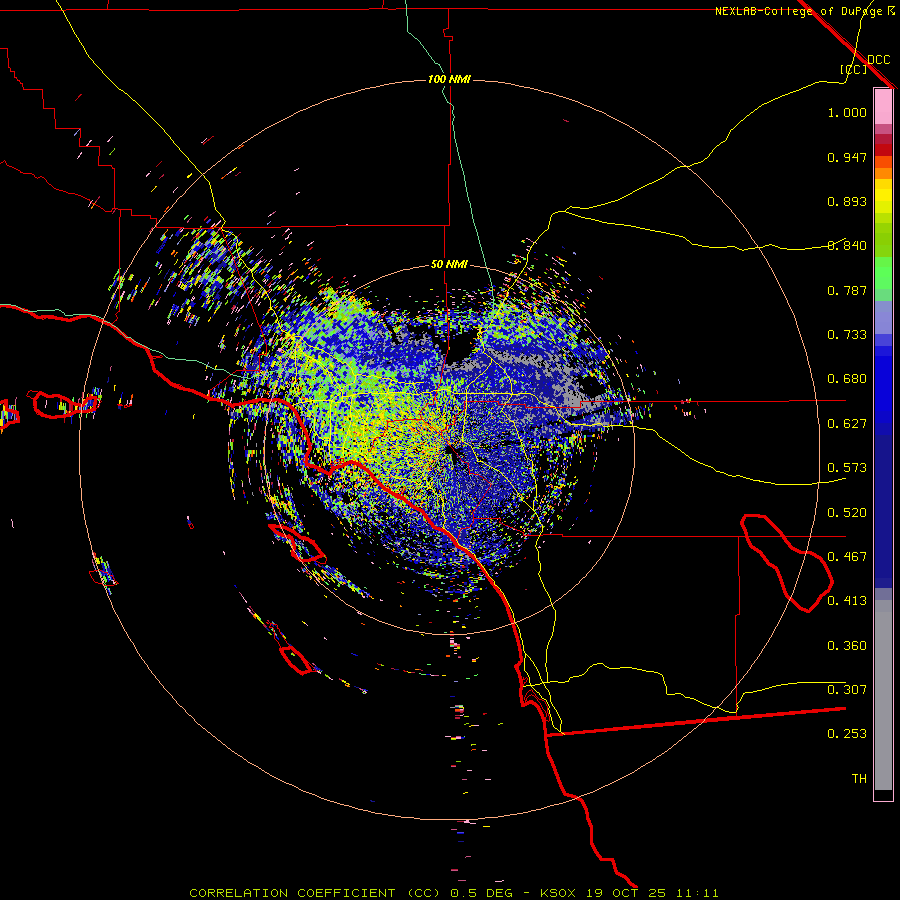Click the gray lower segment of the color bar
This screenshot has height=900, width=900.
click(x=883, y=695)
